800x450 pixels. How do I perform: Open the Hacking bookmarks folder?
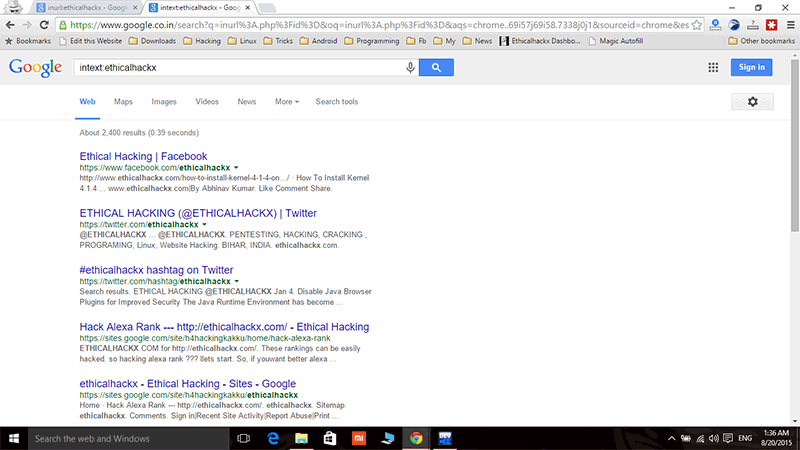[202, 41]
